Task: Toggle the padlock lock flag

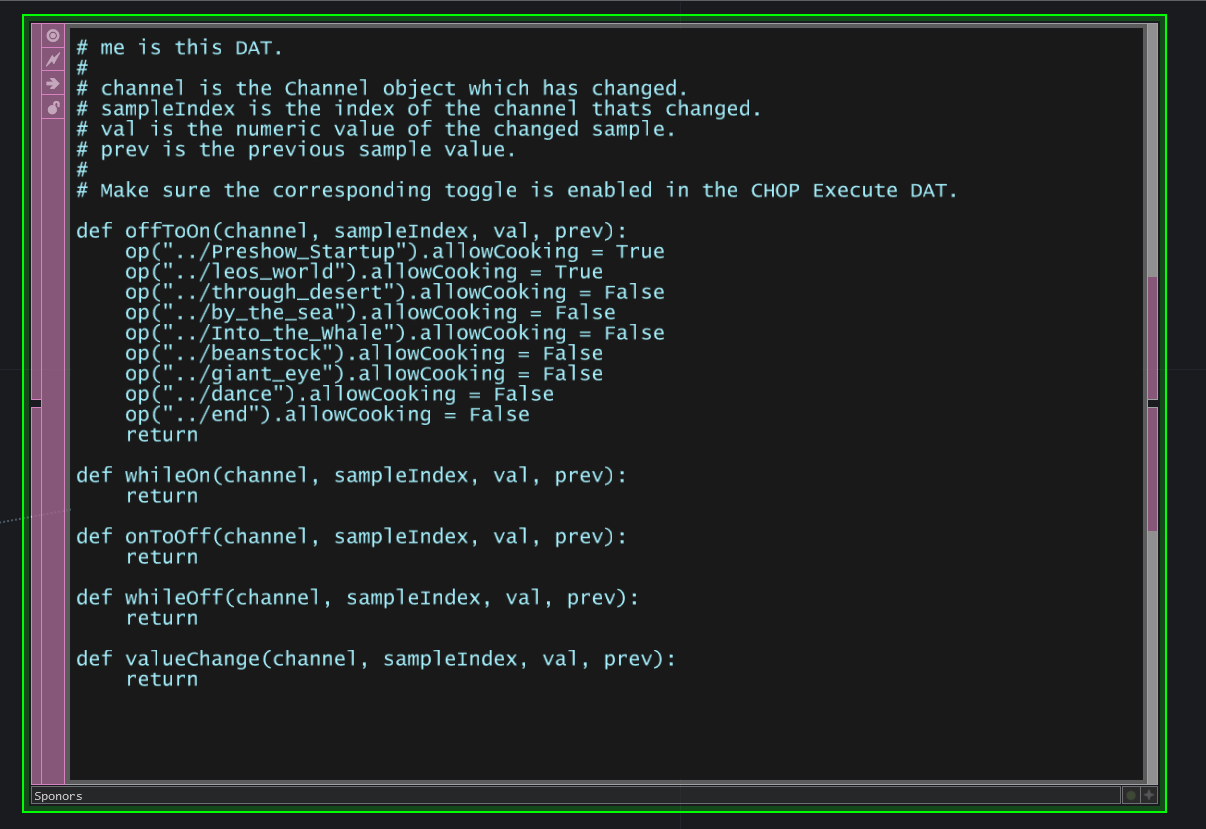Action: coord(53,108)
